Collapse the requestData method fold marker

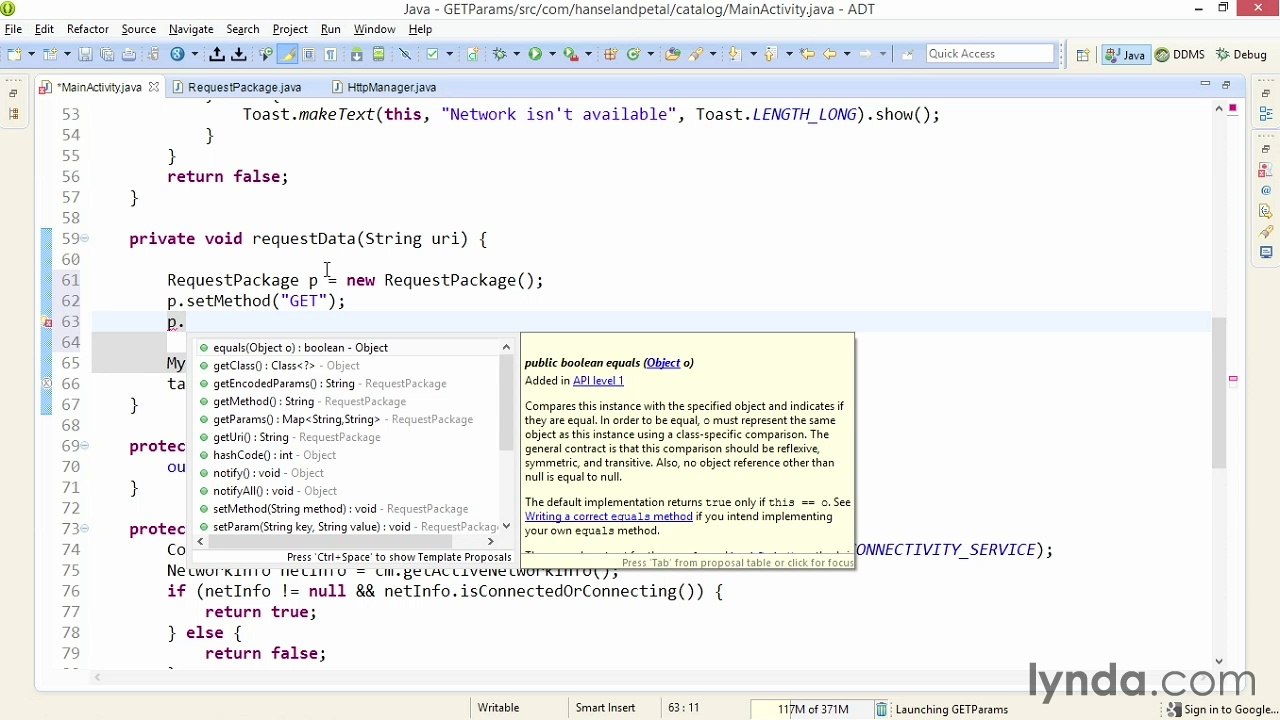(85, 239)
